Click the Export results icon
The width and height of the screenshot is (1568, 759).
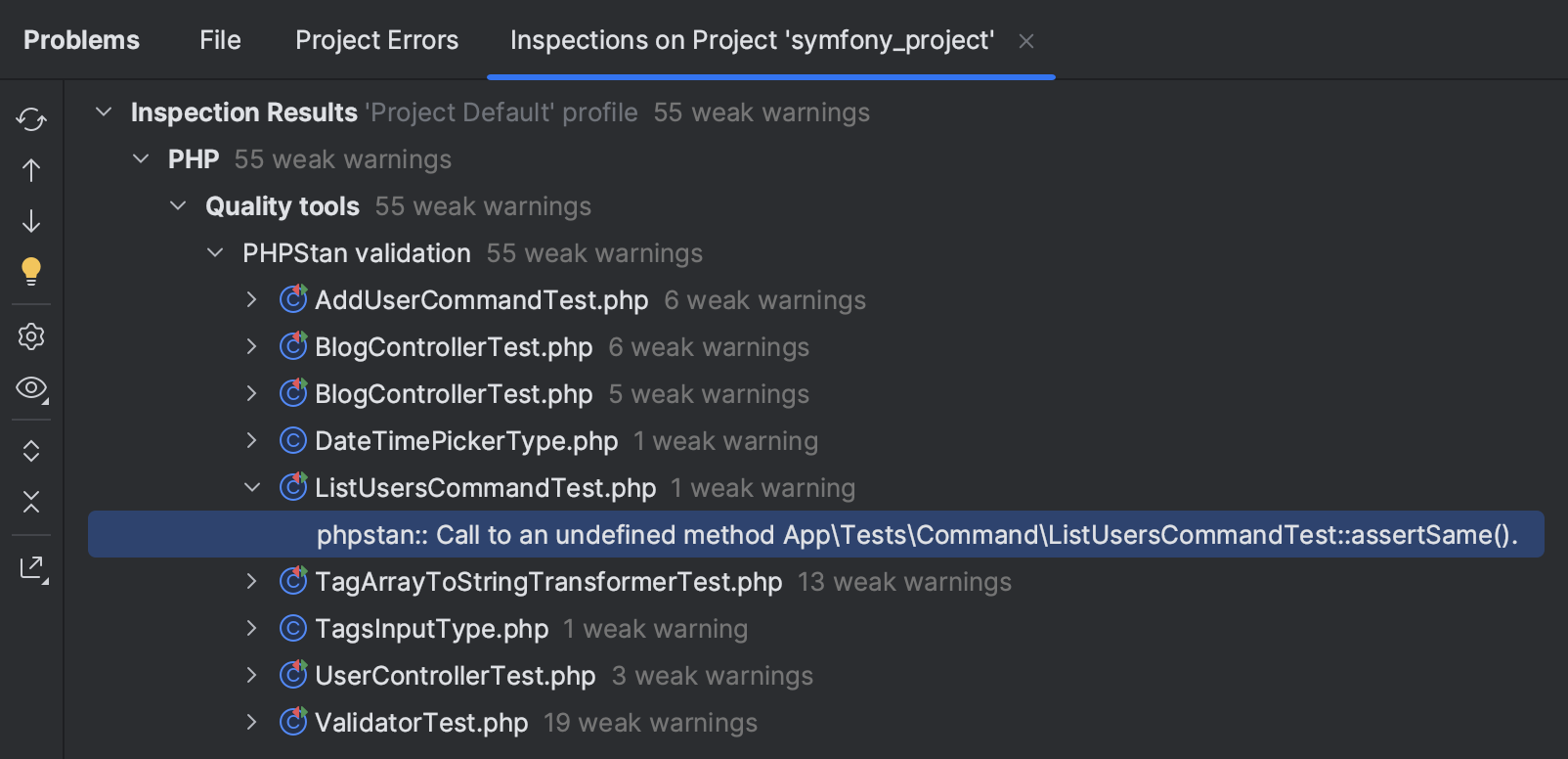click(x=32, y=568)
